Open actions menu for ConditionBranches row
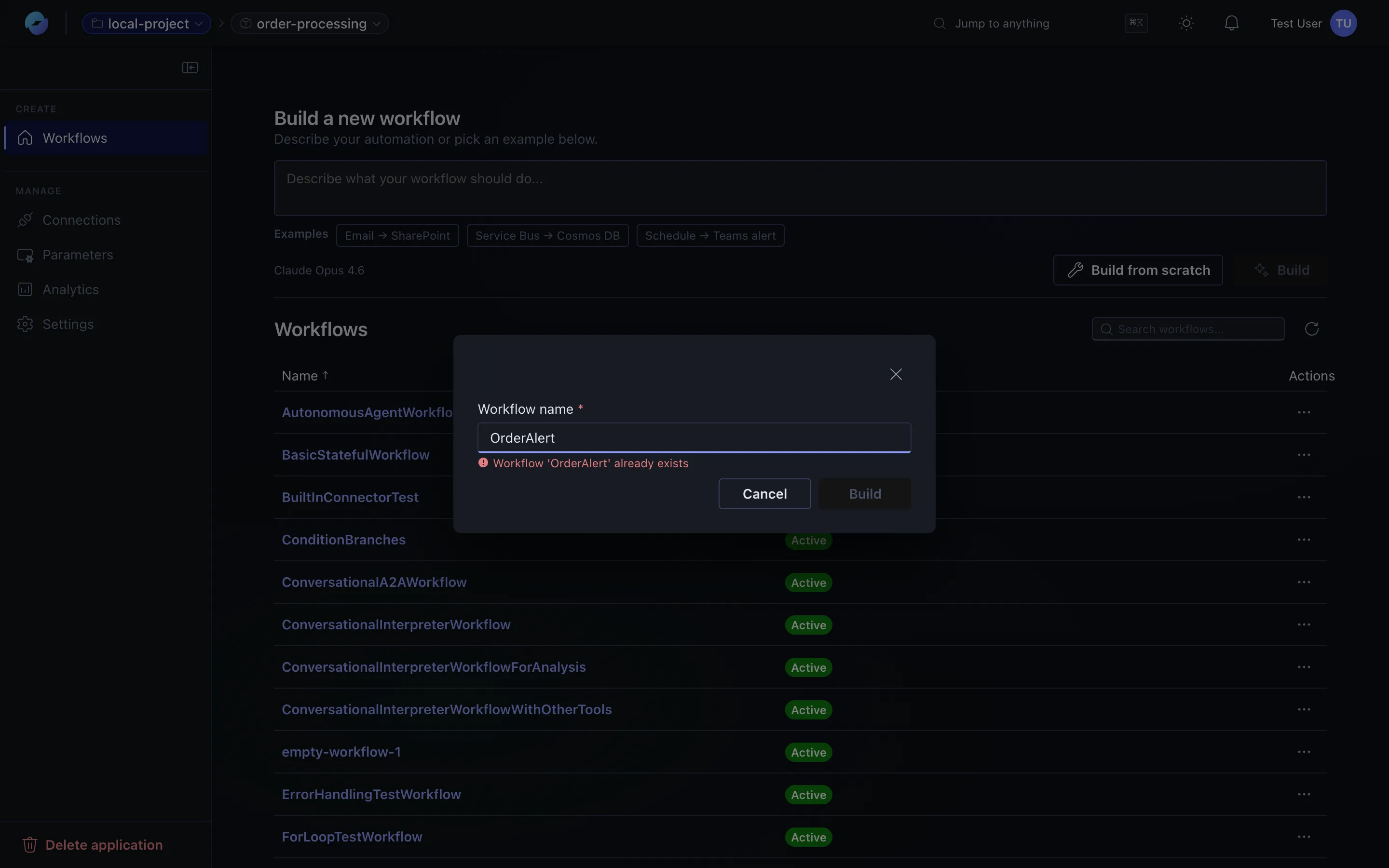Viewport: 1389px width, 868px height. [x=1304, y=540]
